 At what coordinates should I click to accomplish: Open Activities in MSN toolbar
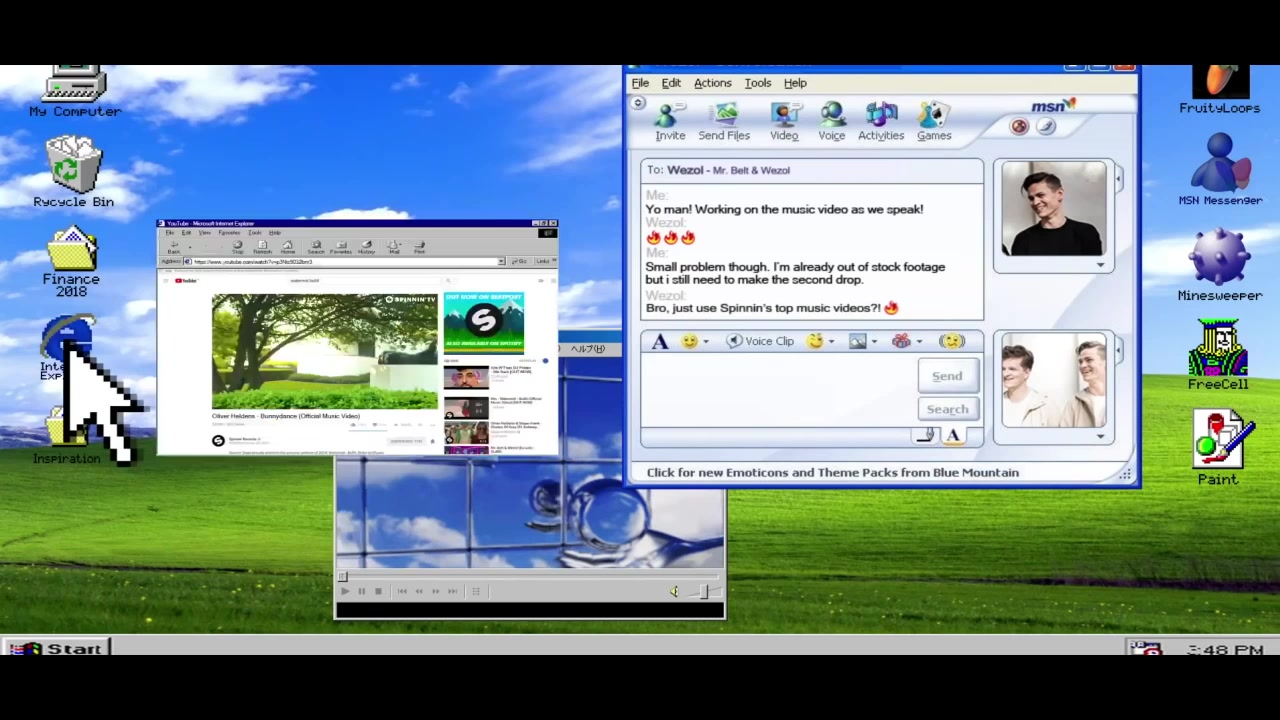tap(881, 121)
